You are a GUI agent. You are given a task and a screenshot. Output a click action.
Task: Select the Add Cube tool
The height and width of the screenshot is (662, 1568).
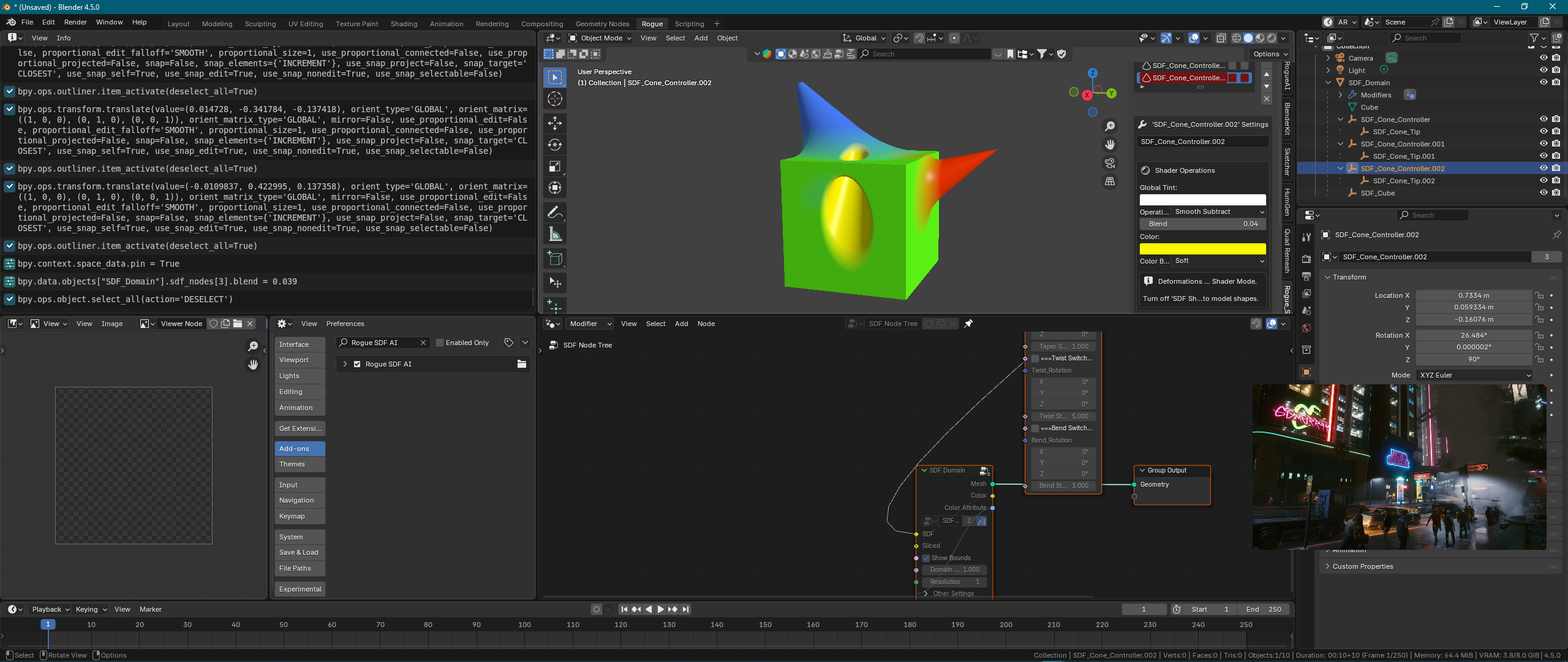(x=555, y=259)
